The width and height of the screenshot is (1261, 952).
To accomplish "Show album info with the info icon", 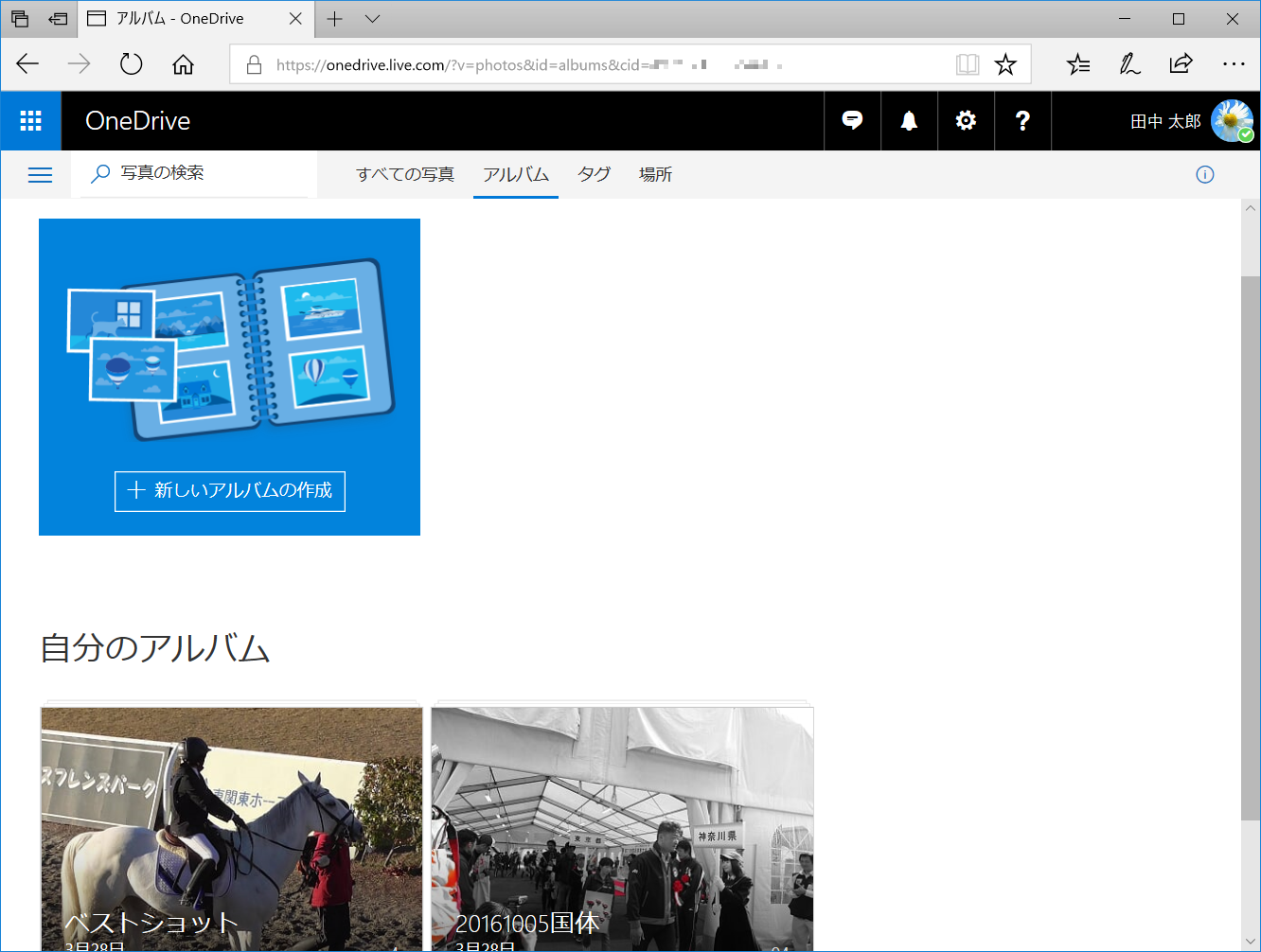I will click(x=1204, y=174).
